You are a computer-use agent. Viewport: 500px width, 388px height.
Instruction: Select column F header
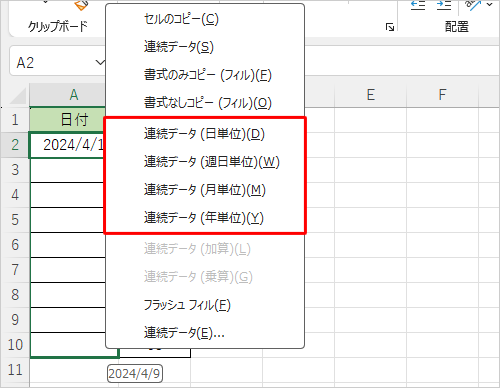coord(442,95)
